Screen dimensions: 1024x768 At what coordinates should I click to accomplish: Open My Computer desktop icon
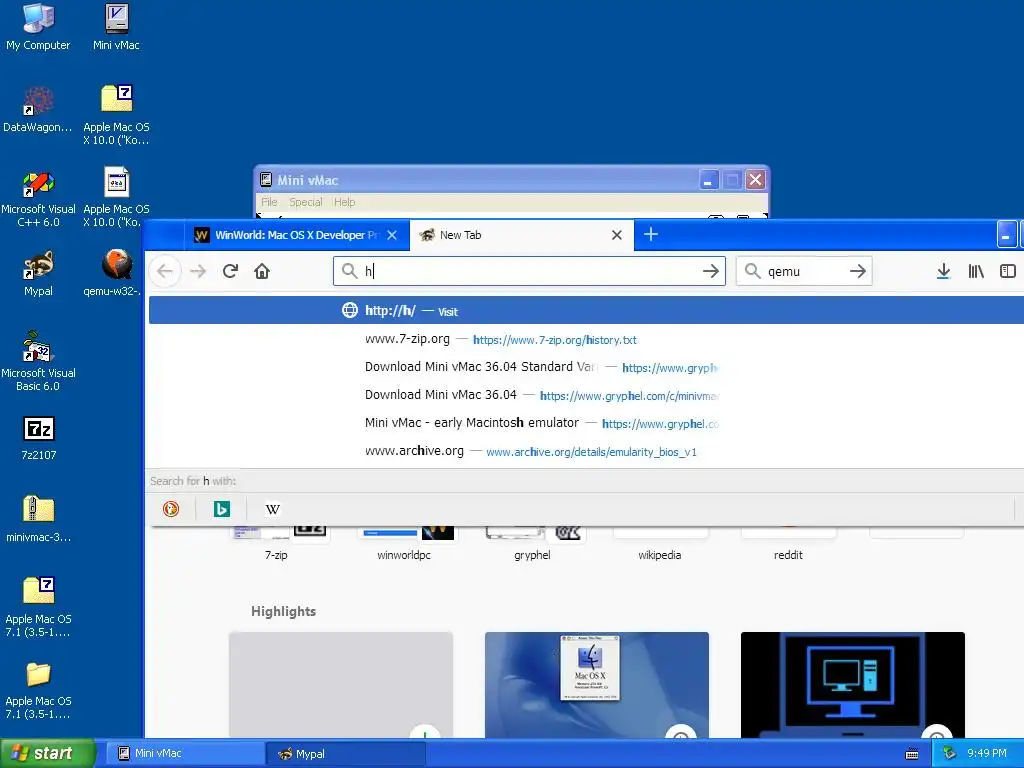coord(38,27)
